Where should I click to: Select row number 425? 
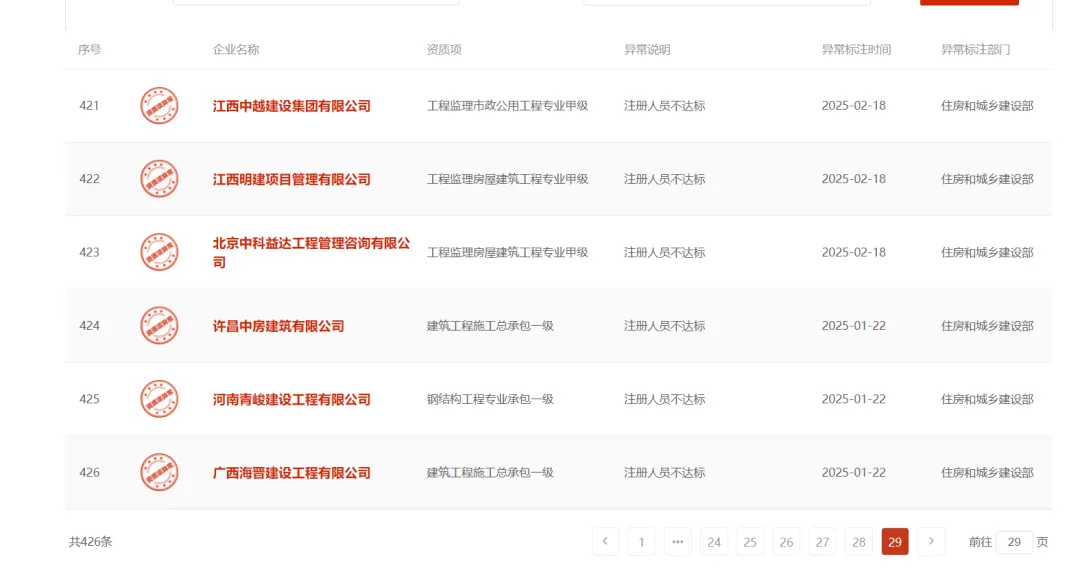[90, 399]
